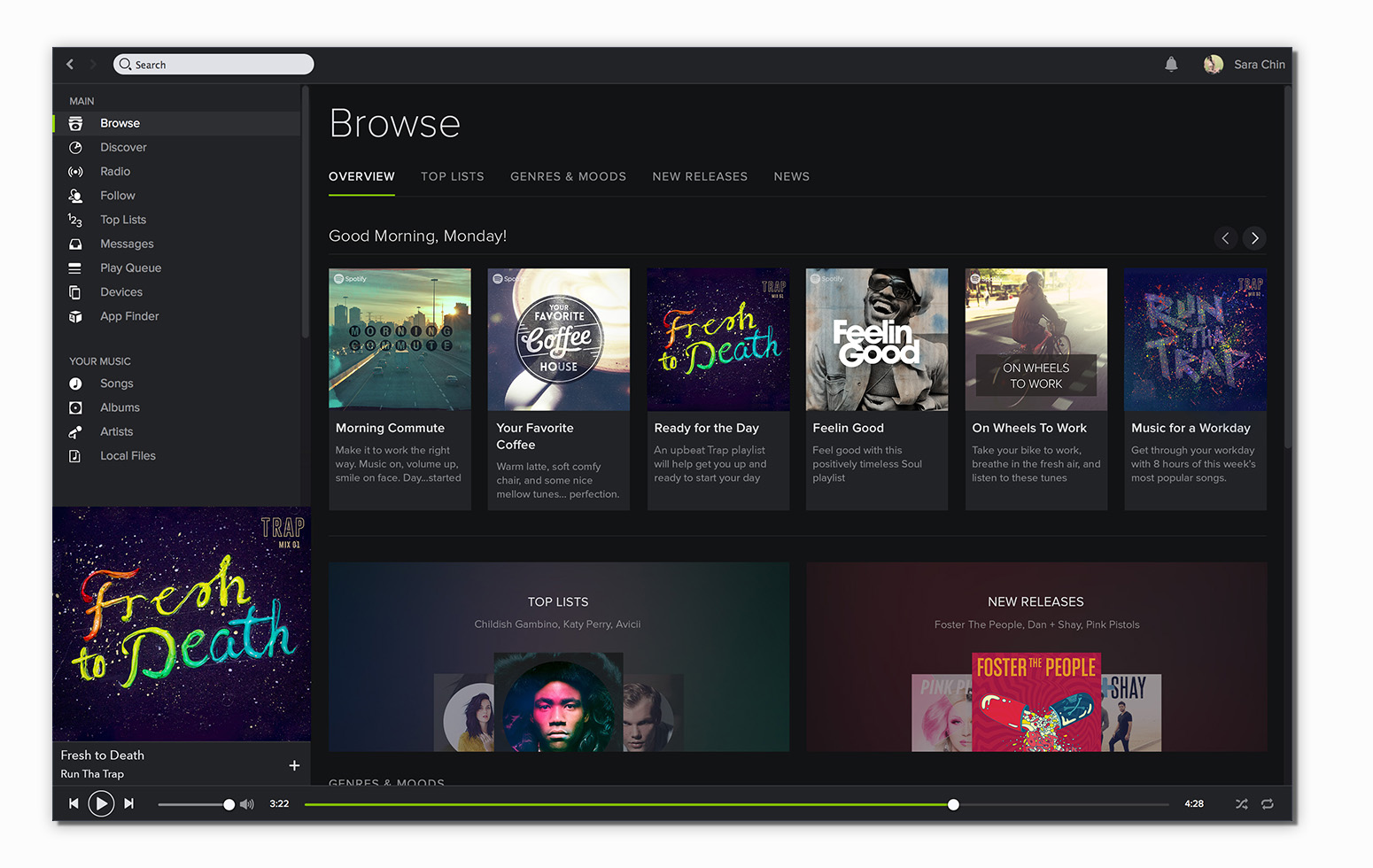
Task: Click the Follow person icon
Action: (x=75, y=196)
